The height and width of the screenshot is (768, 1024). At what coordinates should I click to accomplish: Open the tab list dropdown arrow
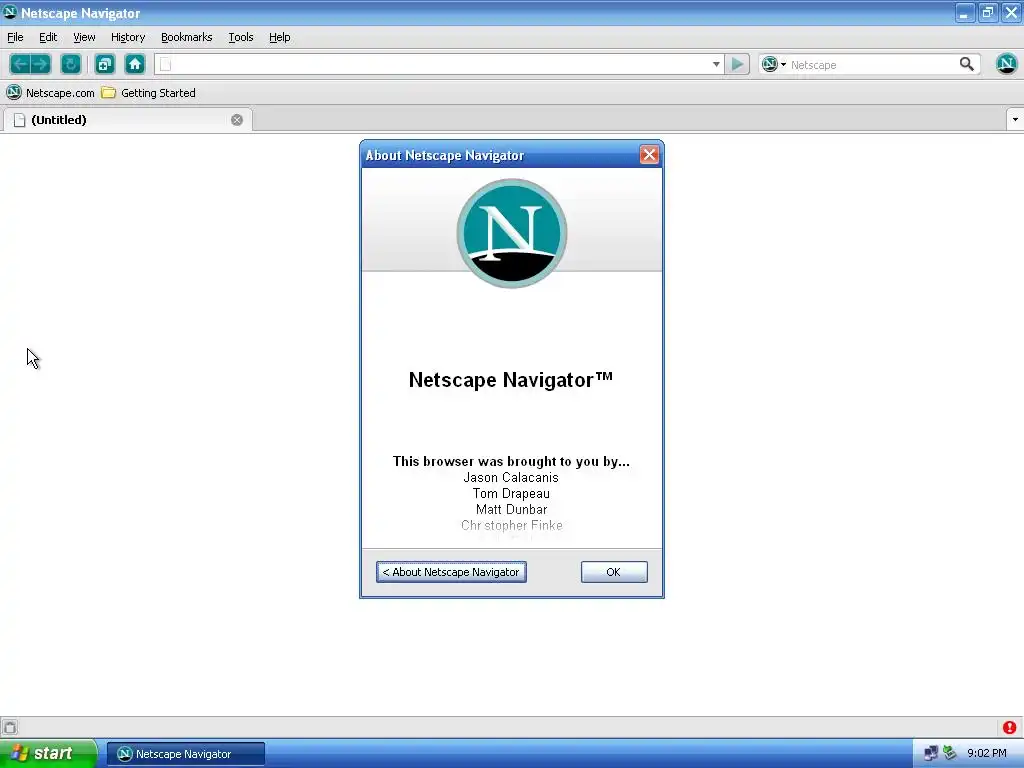pos(1015,120)
